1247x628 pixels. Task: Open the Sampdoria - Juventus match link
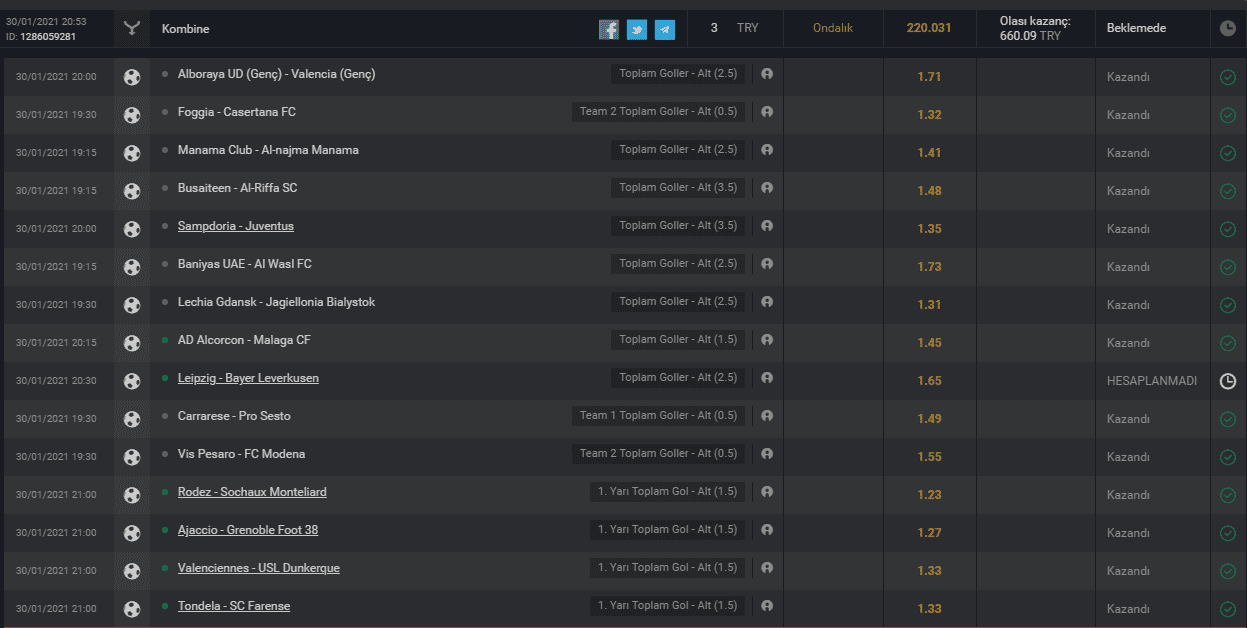tap(236, 226)
